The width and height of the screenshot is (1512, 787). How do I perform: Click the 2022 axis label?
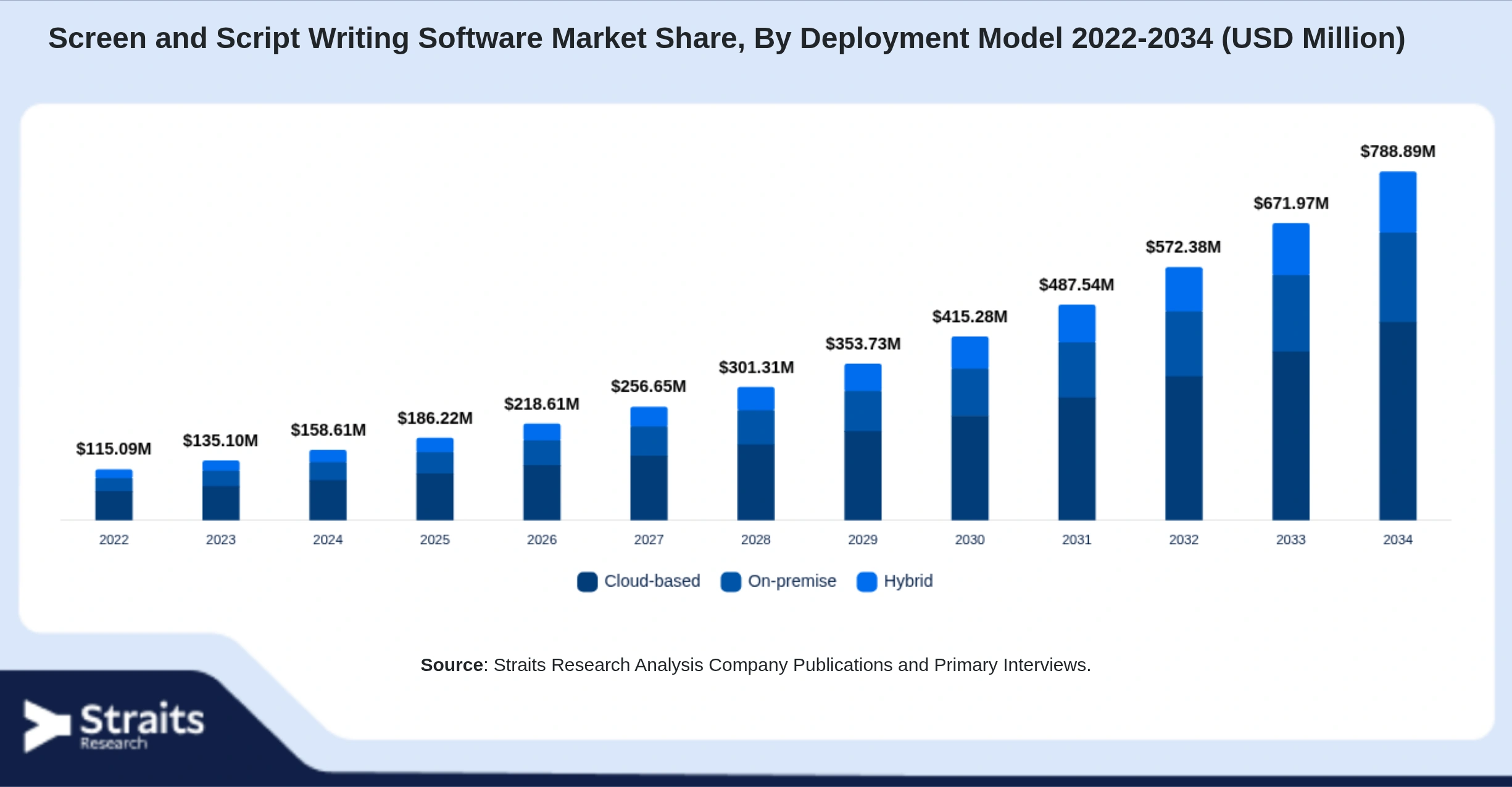[x=114, y=540]
